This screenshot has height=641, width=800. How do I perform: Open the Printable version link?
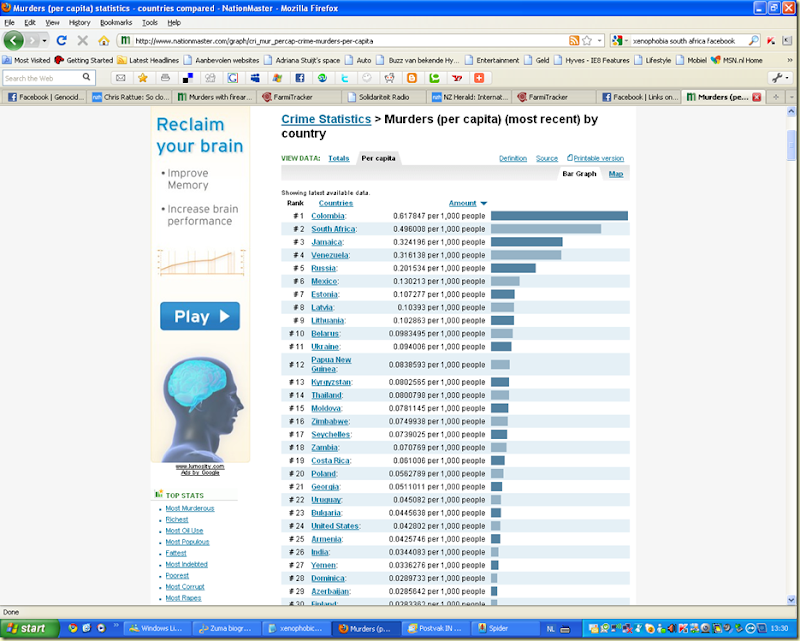598,158
